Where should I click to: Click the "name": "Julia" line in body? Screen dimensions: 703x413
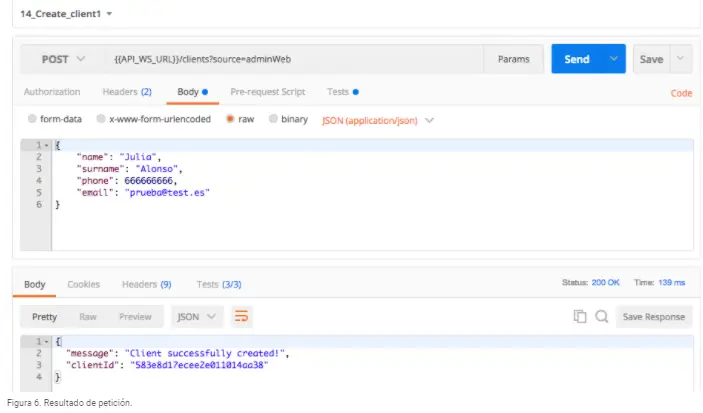click(x=119, y=157)
